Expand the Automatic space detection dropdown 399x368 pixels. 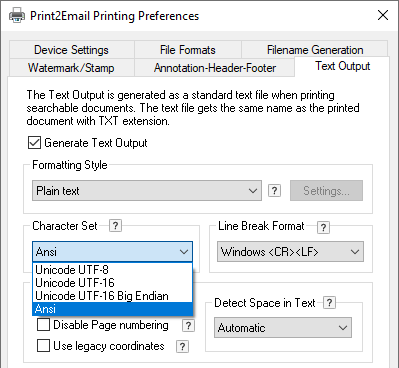(283, 328)
